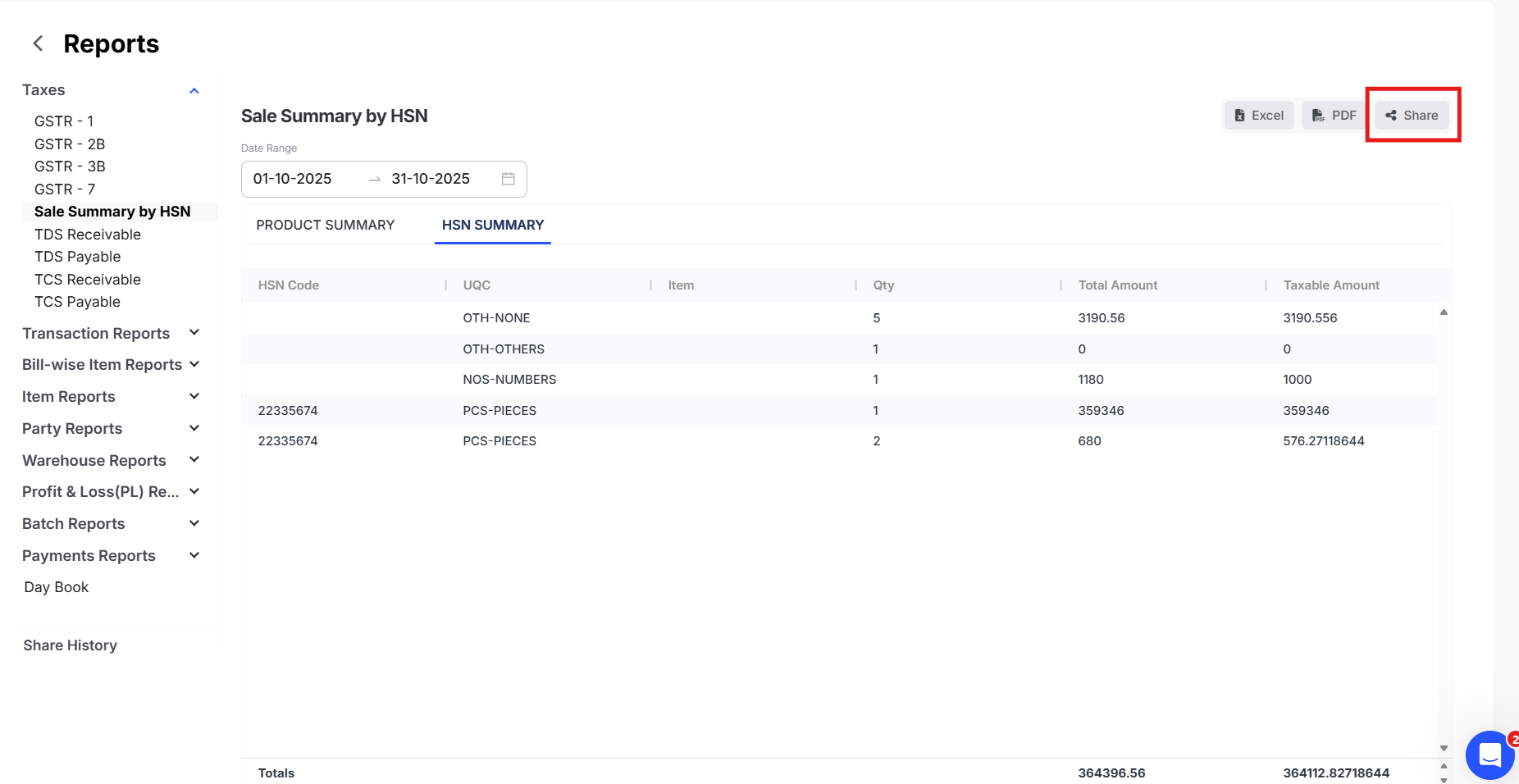Expand Payments Reports section
This screenshot has width=1519, height=784.
pos(194,555)
